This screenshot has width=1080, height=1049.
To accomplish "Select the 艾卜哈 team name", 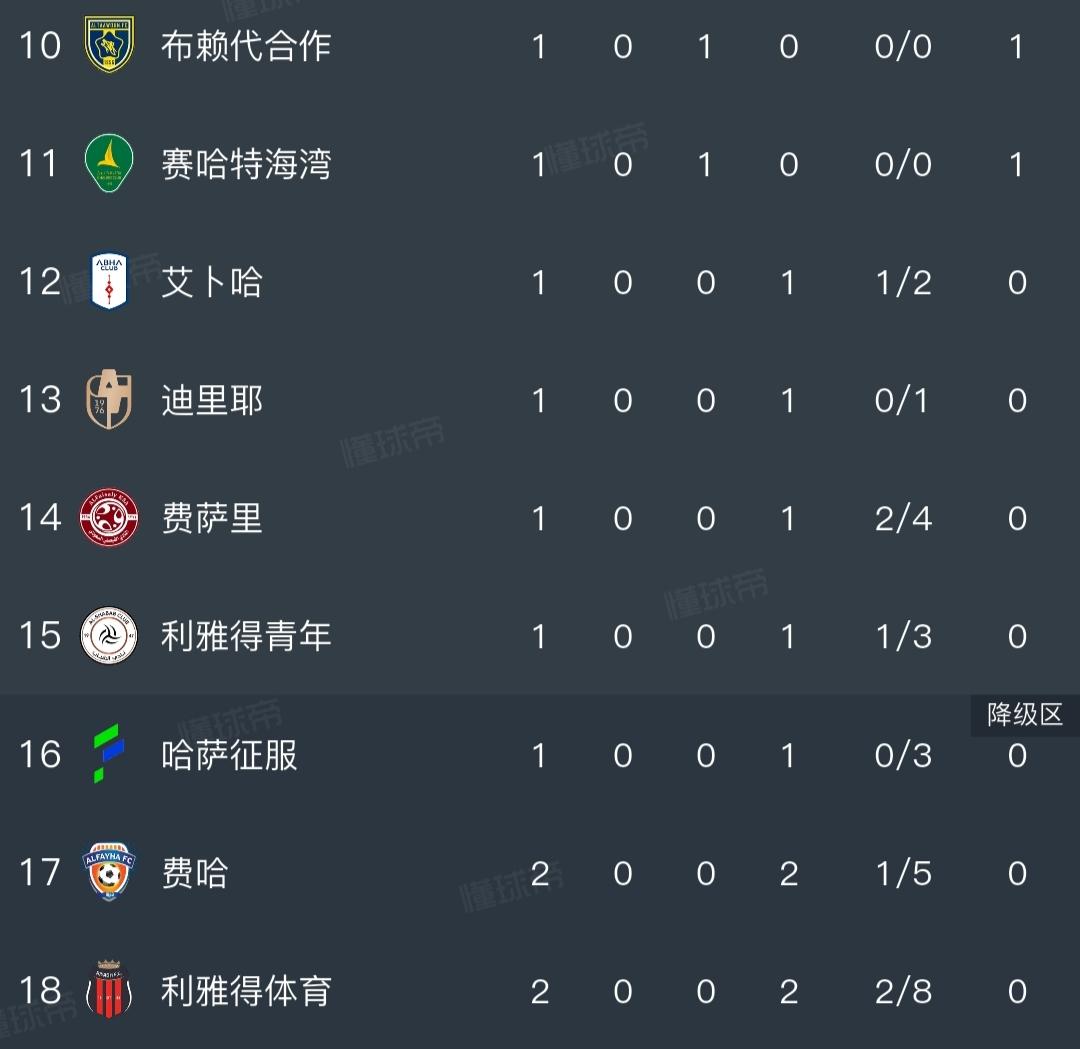I will point(211,282).
